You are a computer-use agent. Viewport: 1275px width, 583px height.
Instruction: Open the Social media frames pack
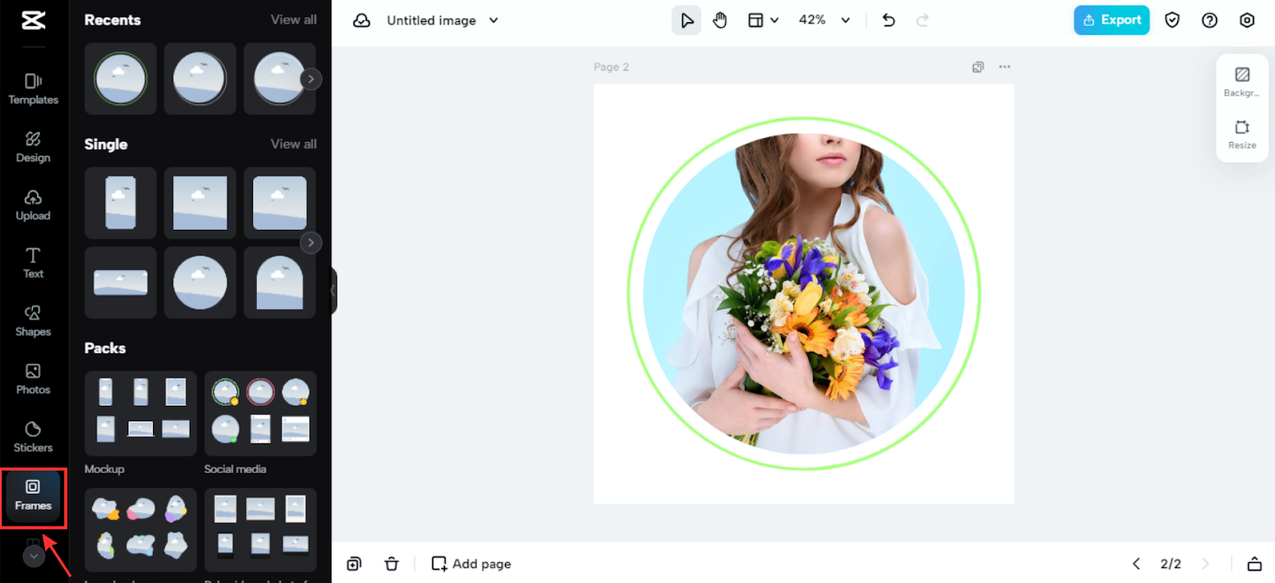click(x=260, y=414)
